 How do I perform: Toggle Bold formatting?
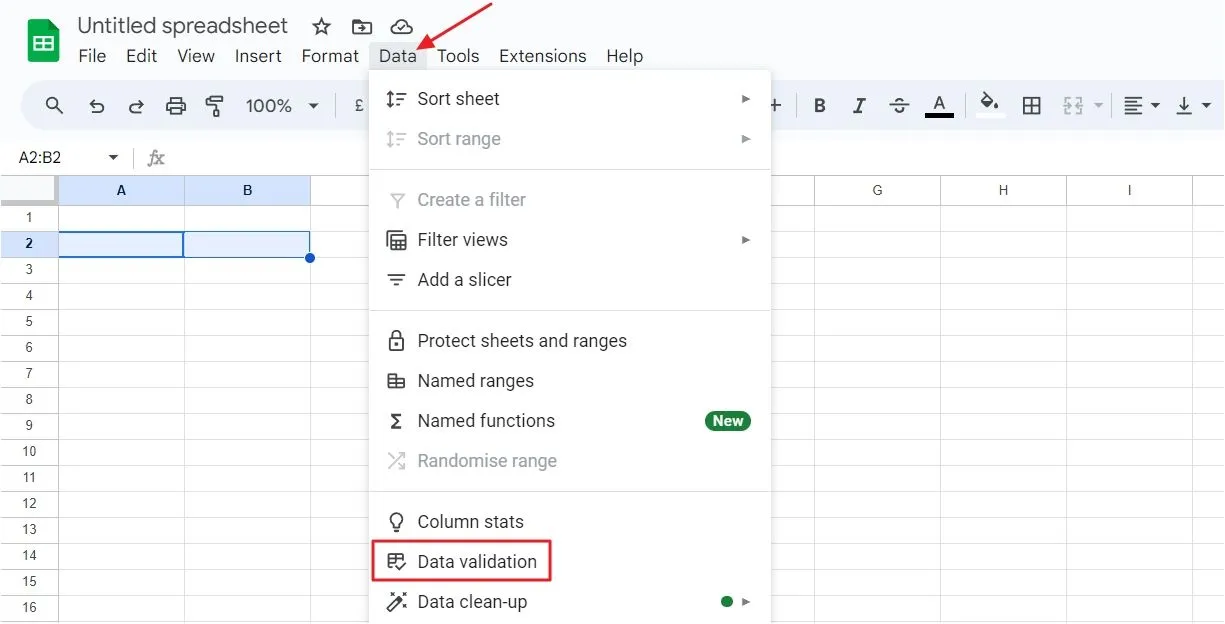[x=820, y=105]
